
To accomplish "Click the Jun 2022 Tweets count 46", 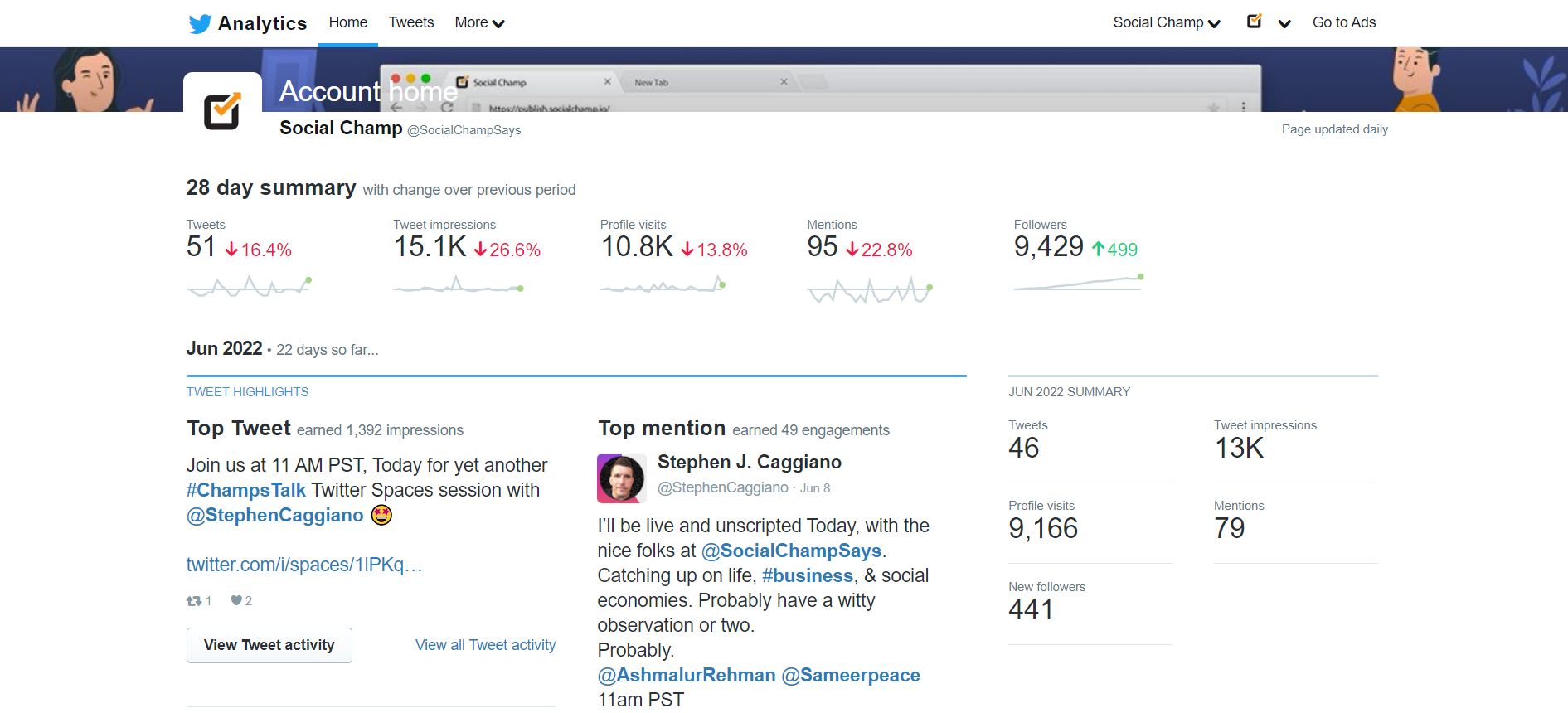I will (x=1024, y=448).
